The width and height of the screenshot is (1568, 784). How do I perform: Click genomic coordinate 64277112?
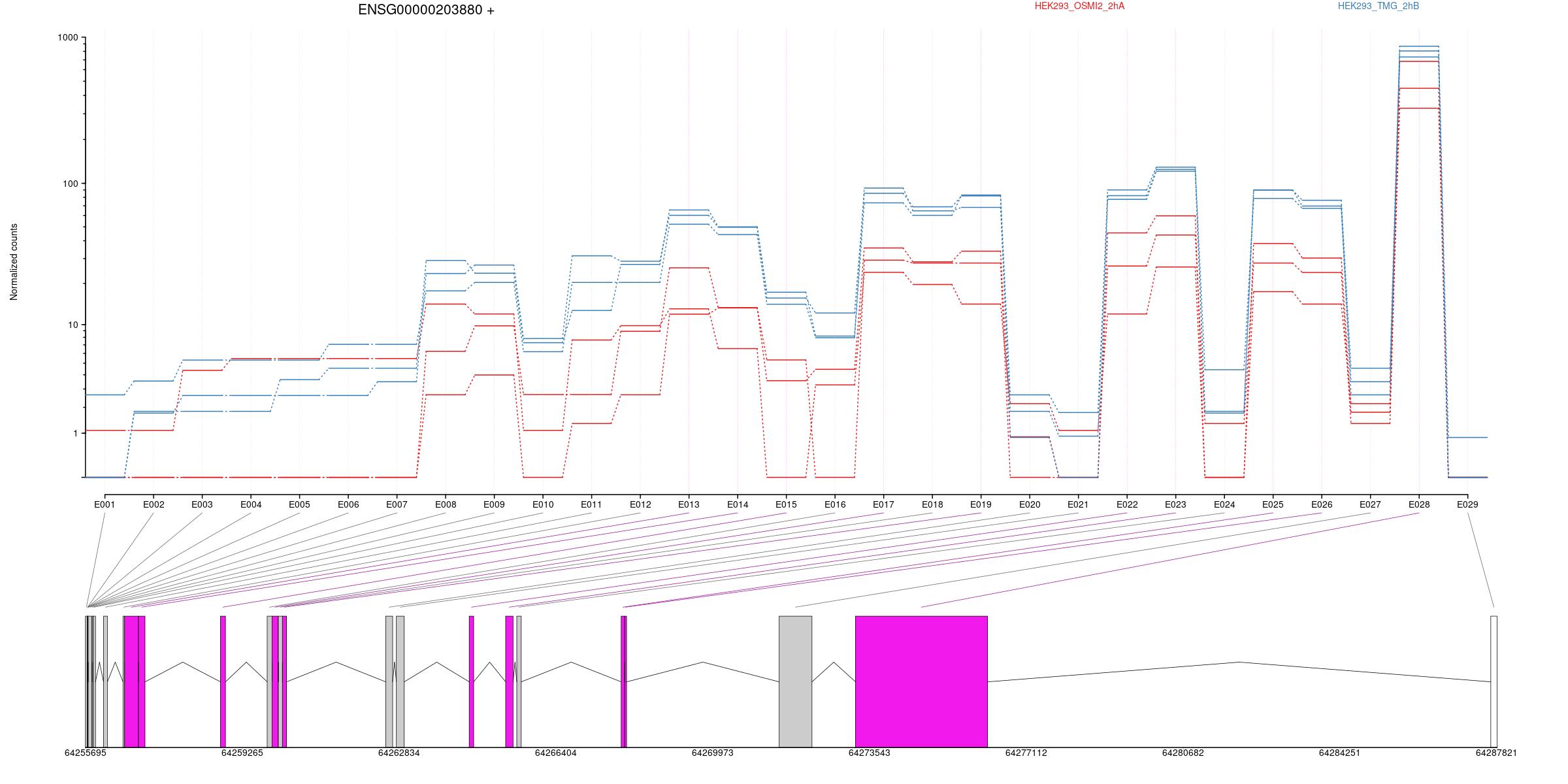pos(1026,753)
